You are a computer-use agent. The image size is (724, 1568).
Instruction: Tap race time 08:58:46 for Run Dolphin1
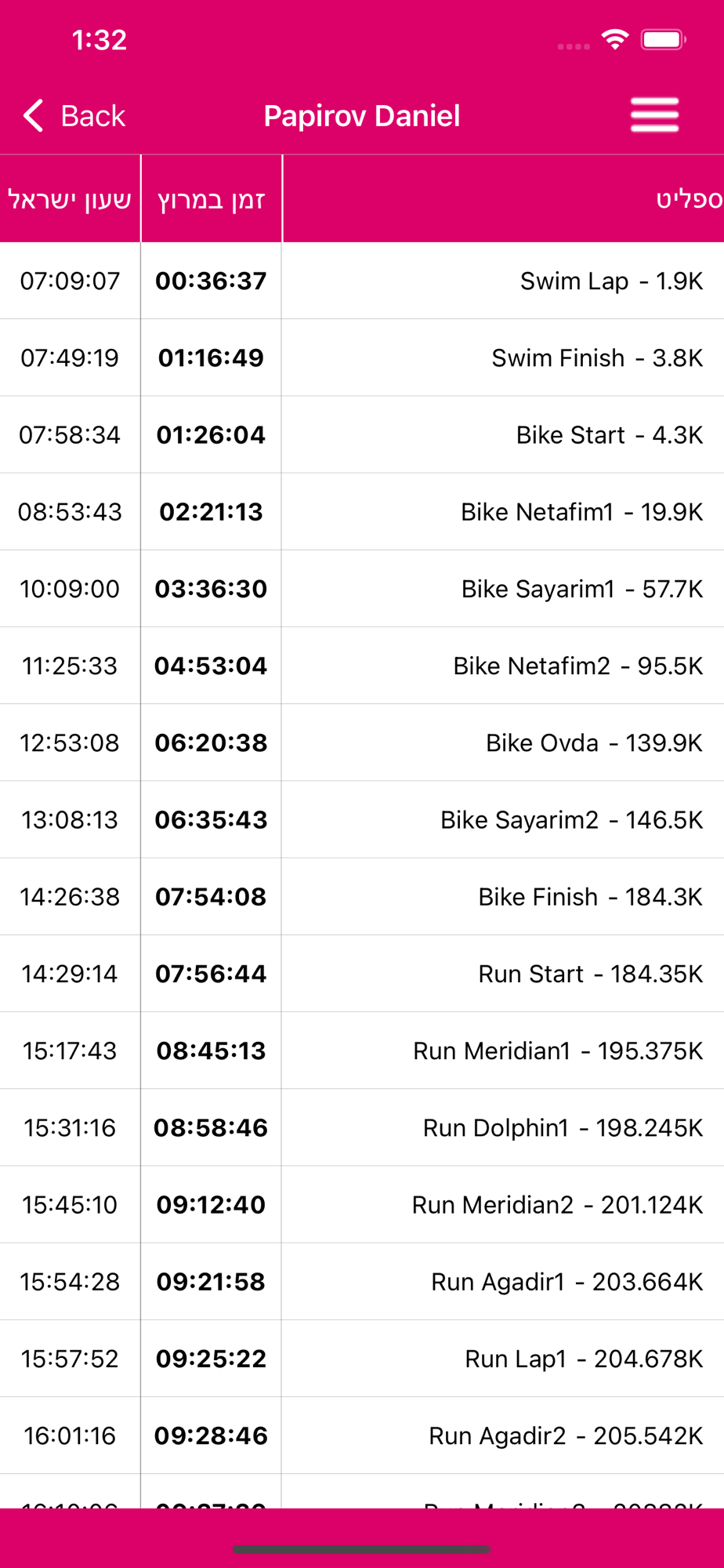coord(211,1127)
